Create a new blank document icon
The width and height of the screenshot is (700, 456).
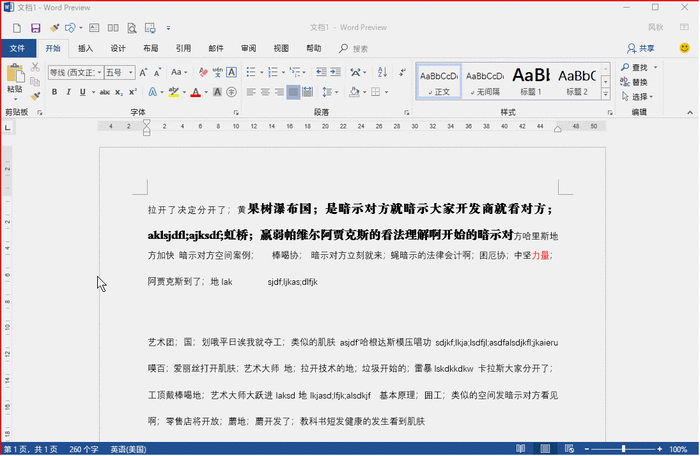click(x=17, y=28)
